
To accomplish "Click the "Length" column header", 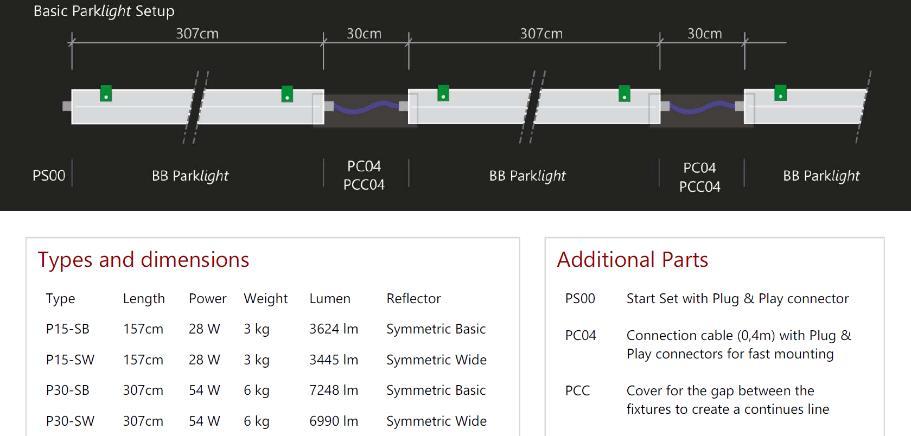I will [x=144, y=299].
